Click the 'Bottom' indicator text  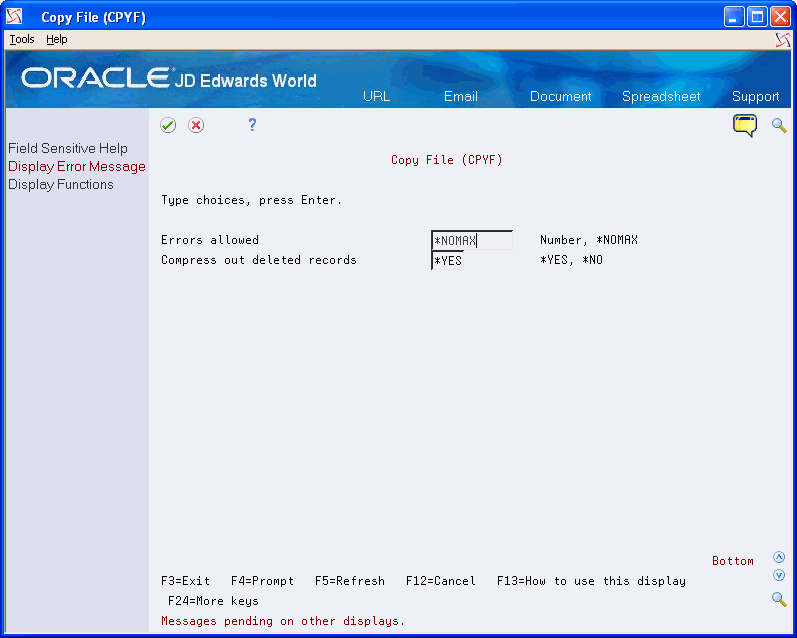(x=732, y=561)
